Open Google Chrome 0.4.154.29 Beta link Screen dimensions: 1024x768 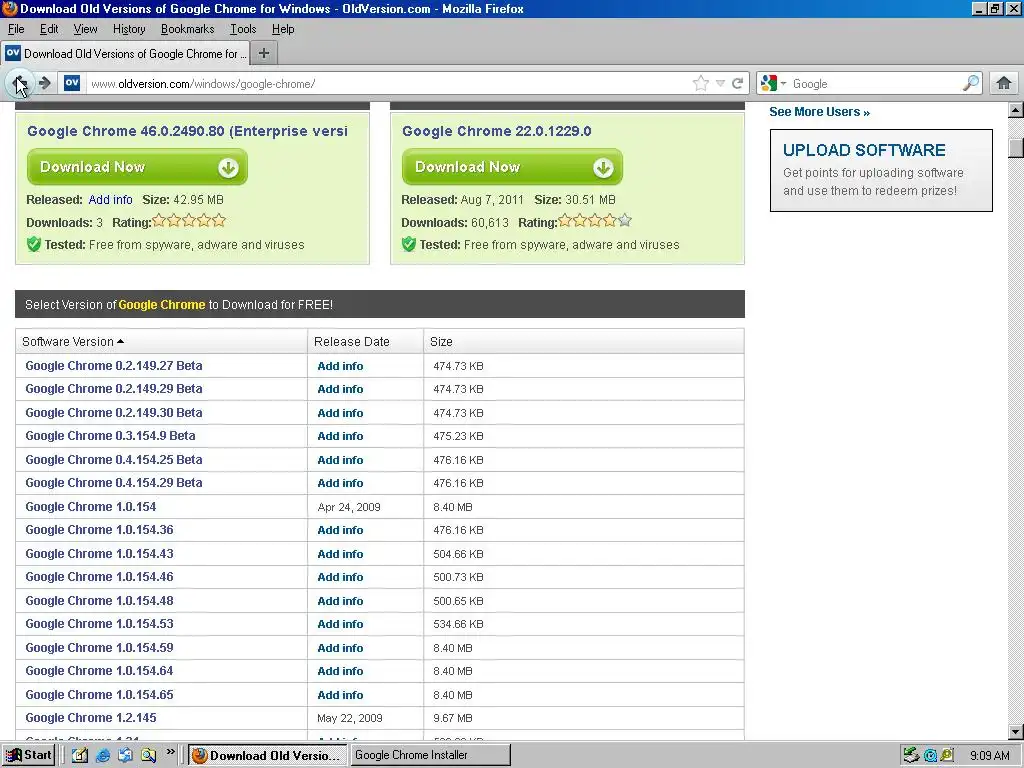pyautogui.click(x=114, y=483)
